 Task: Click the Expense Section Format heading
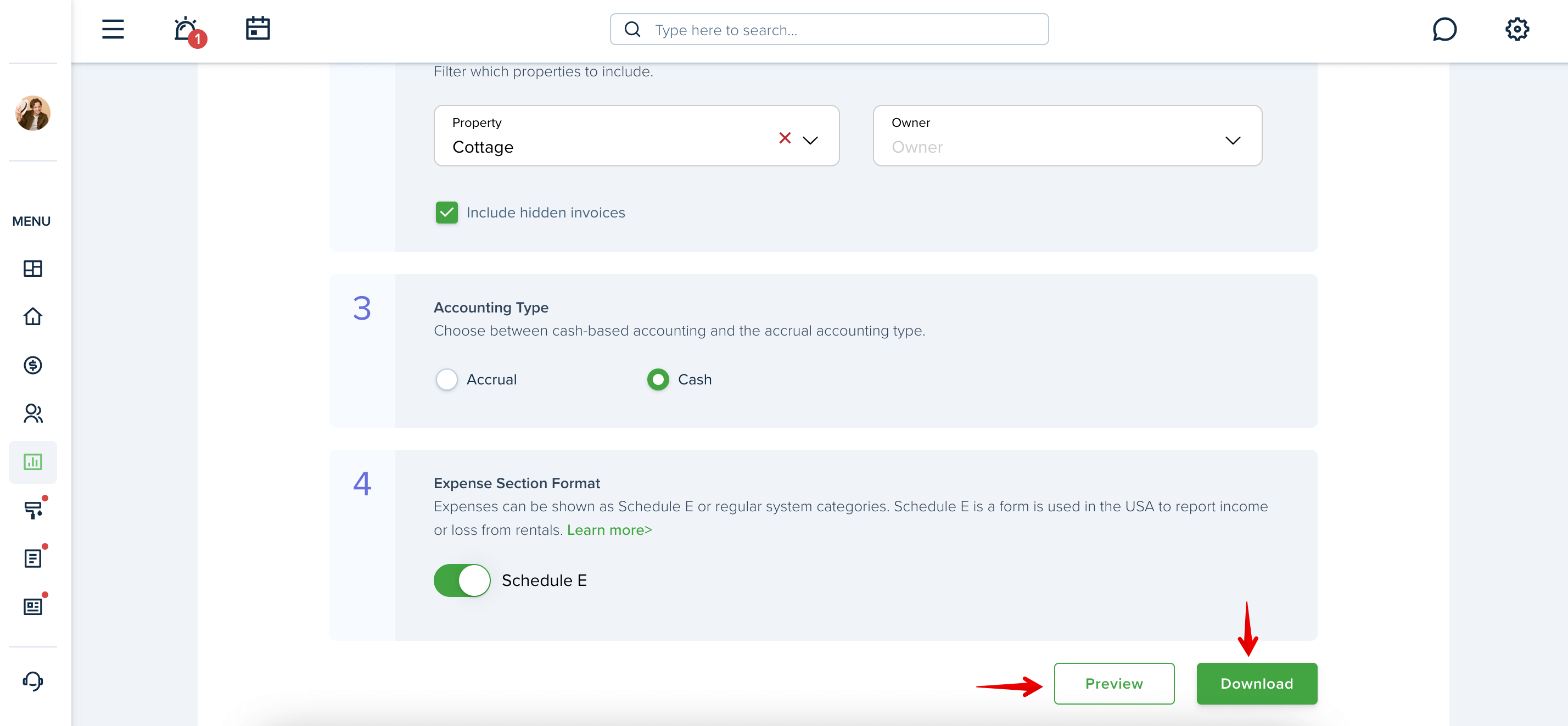[x=517, y=483]
